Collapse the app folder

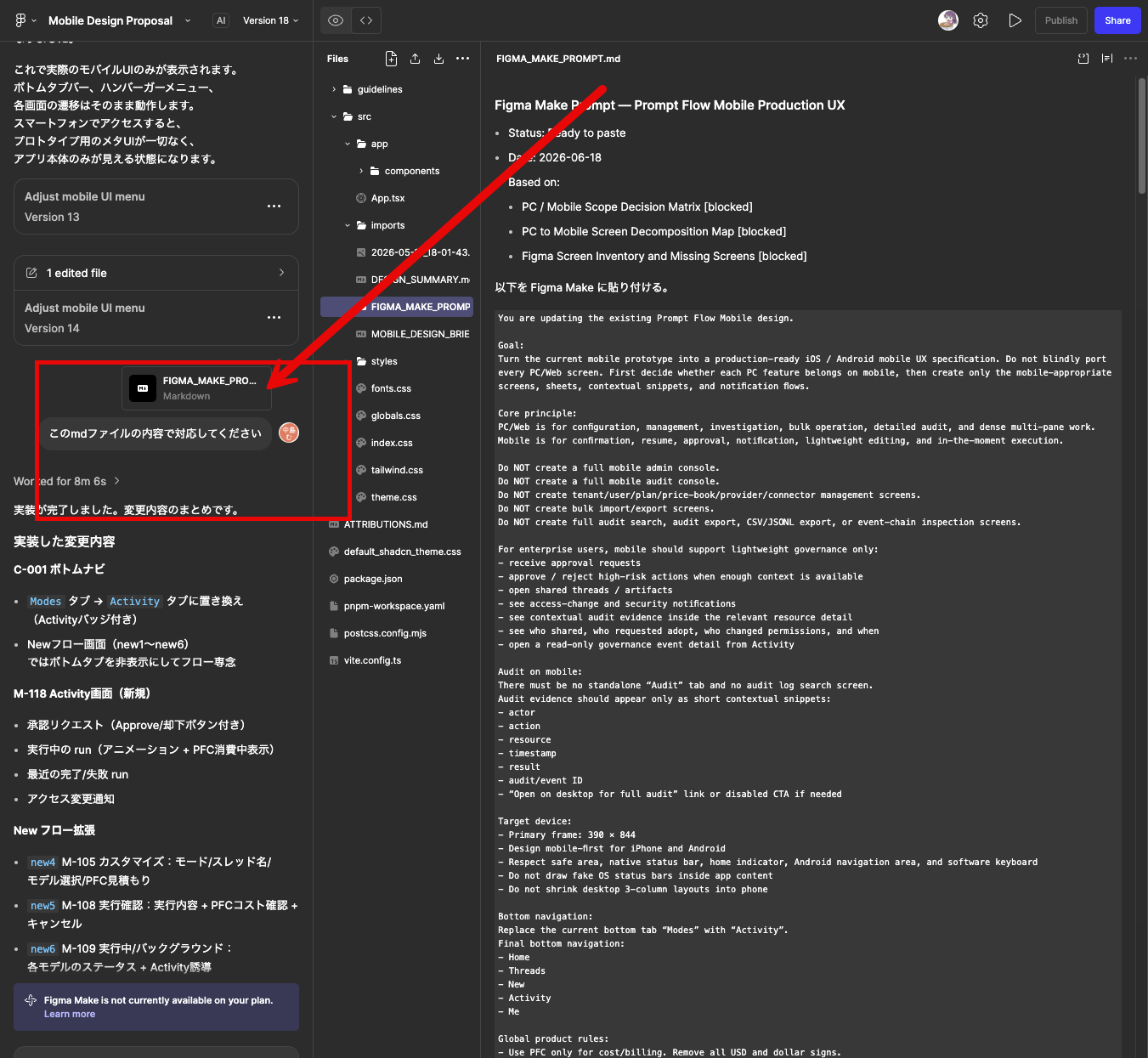(x=348, y=144)
